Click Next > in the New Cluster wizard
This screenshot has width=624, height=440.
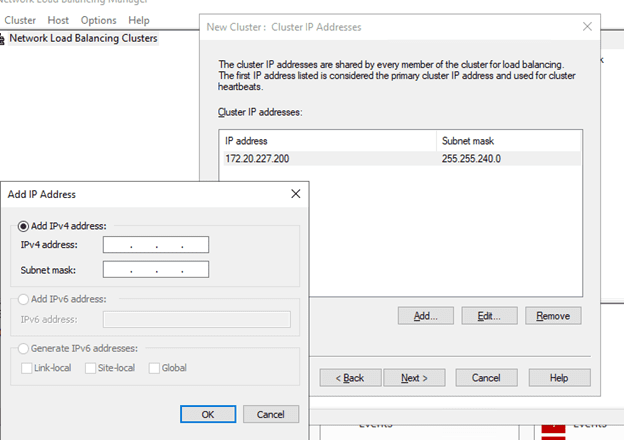[x=414, y=378]
